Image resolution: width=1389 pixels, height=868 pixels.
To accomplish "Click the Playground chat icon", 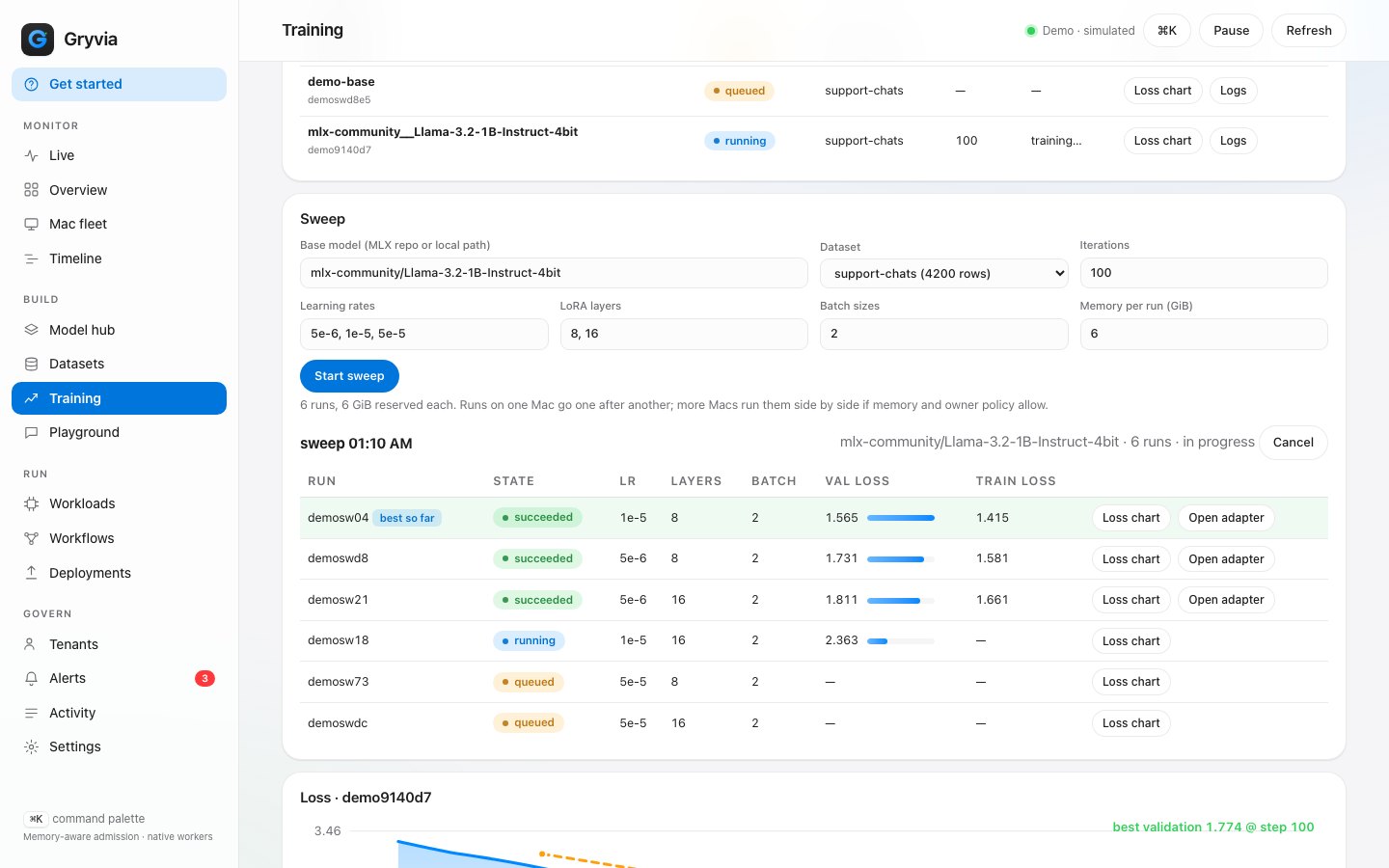I will coord(32,432).
